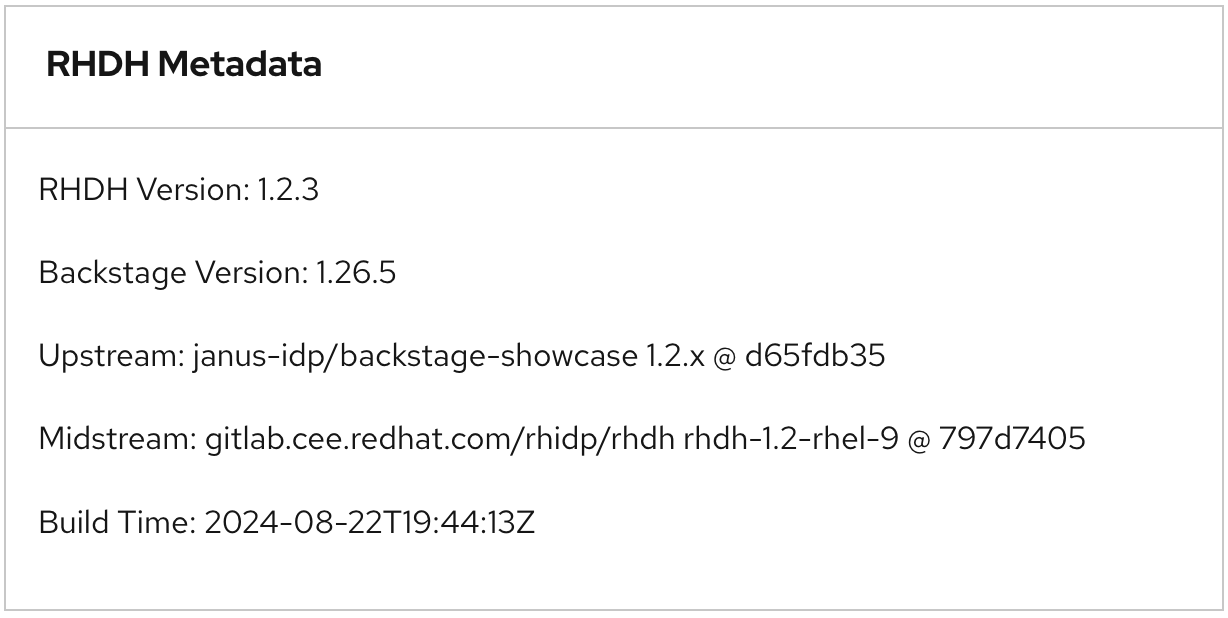Click the "Midstream:" label

(117, 438)
